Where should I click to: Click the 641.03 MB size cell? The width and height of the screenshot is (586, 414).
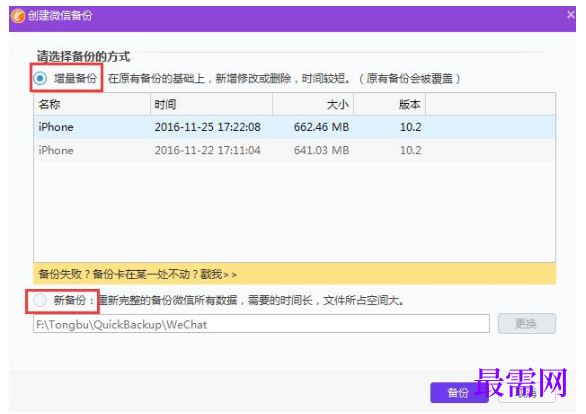pos(321,150)
